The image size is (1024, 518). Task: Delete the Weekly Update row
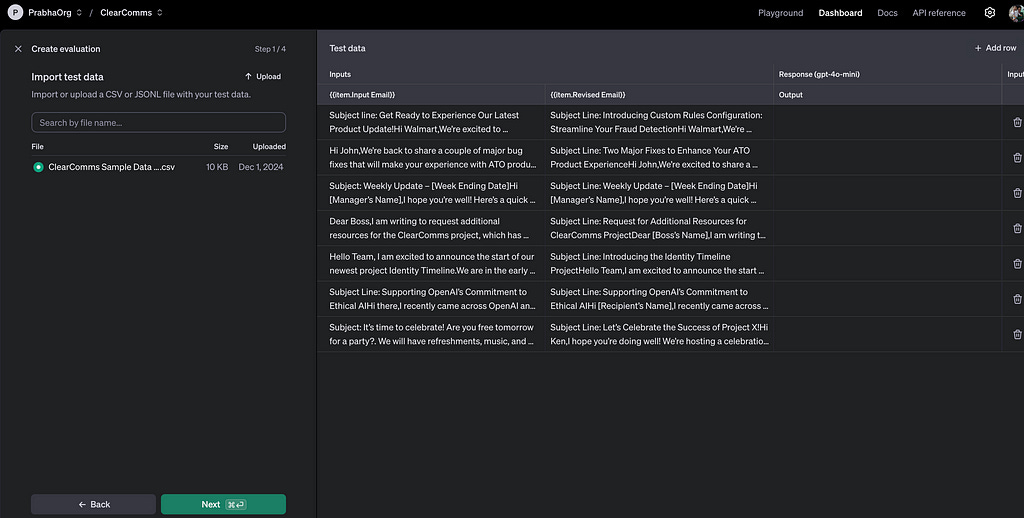click(1017, 193)
